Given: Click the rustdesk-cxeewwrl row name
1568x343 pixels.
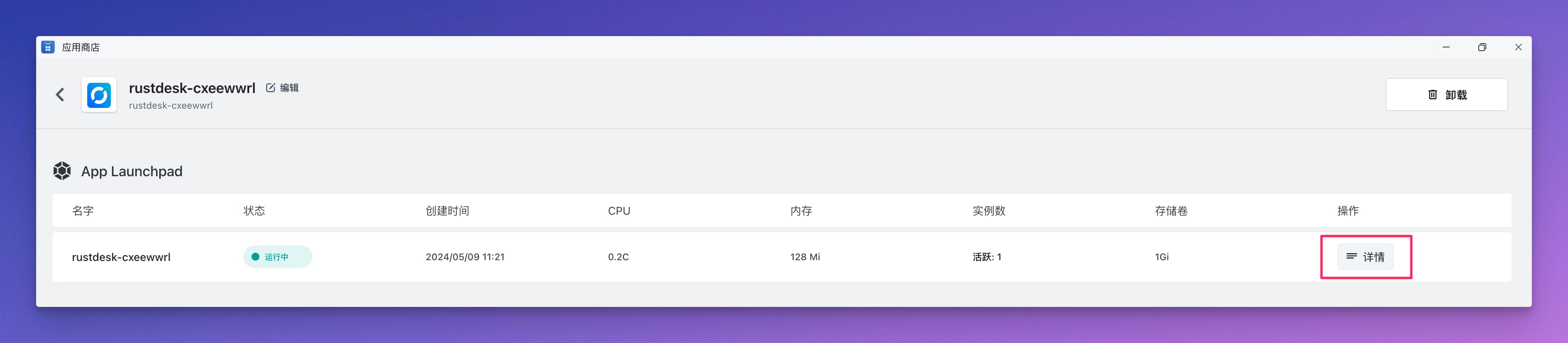Looking at the screenshot, I should tap(121, 257).
